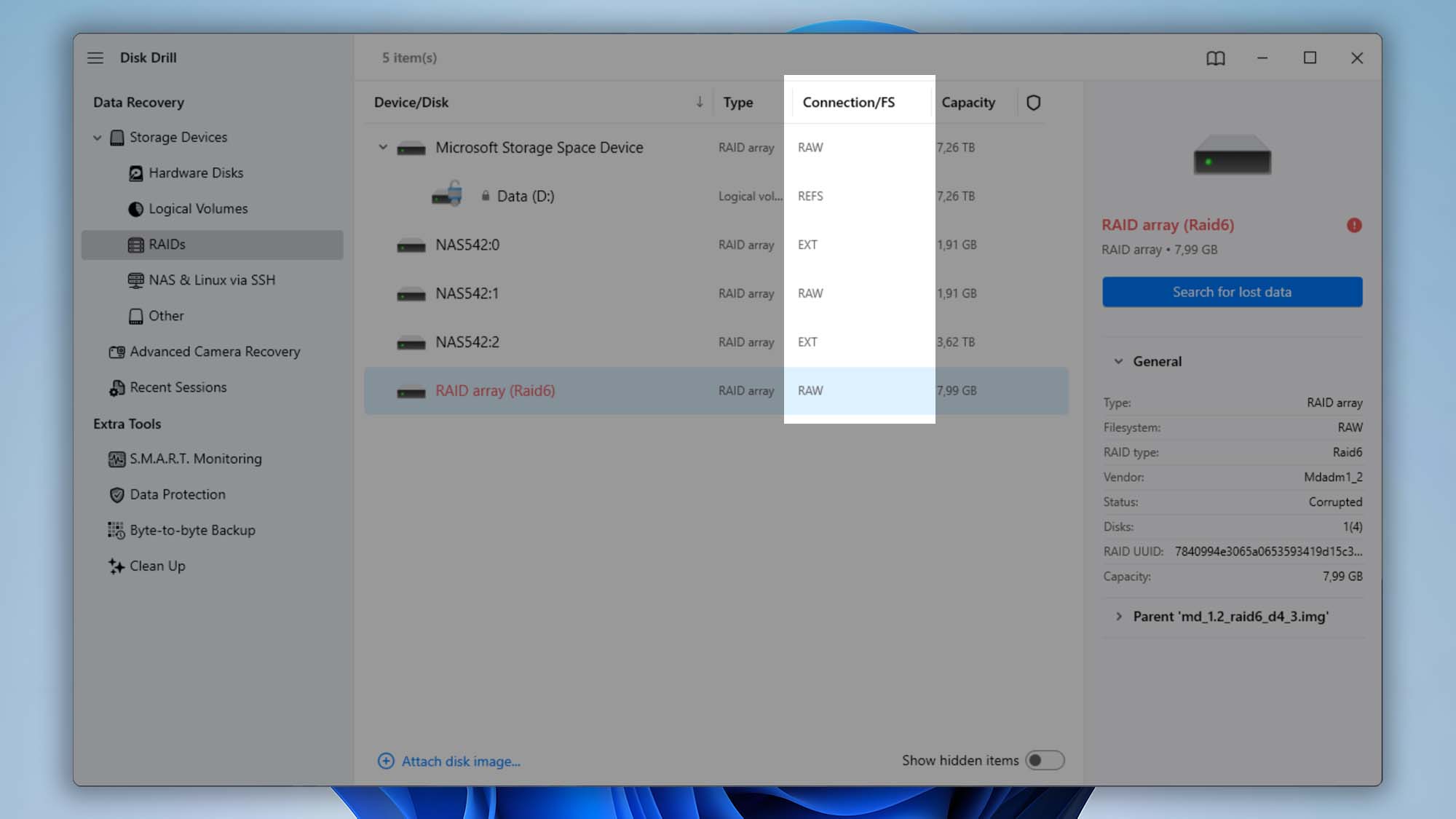This screenshot has width=1456, height=819.
Task: Select the NAS542:2 array
Action: tap(716, 342)
